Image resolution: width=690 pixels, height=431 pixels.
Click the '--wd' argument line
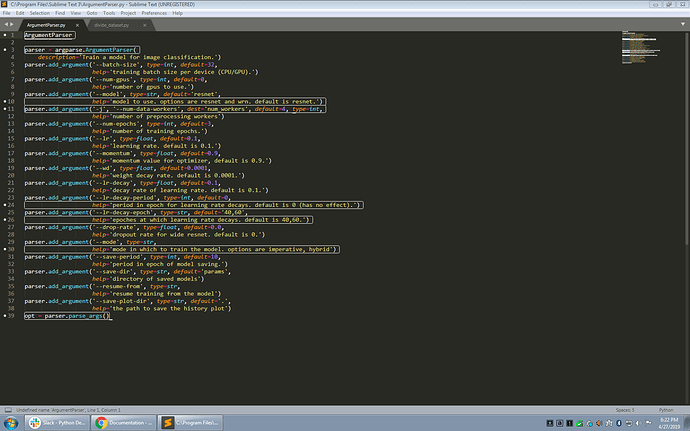click(117, 168)
